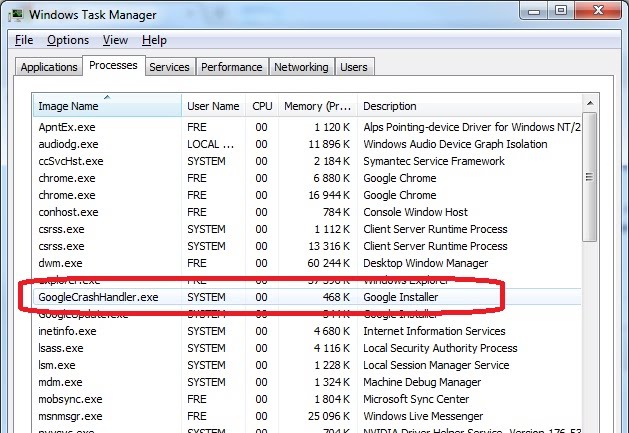Select the dwm.exe process
Image resolution: width=629 pixels, height=433 pixels.
coord(307,263)
